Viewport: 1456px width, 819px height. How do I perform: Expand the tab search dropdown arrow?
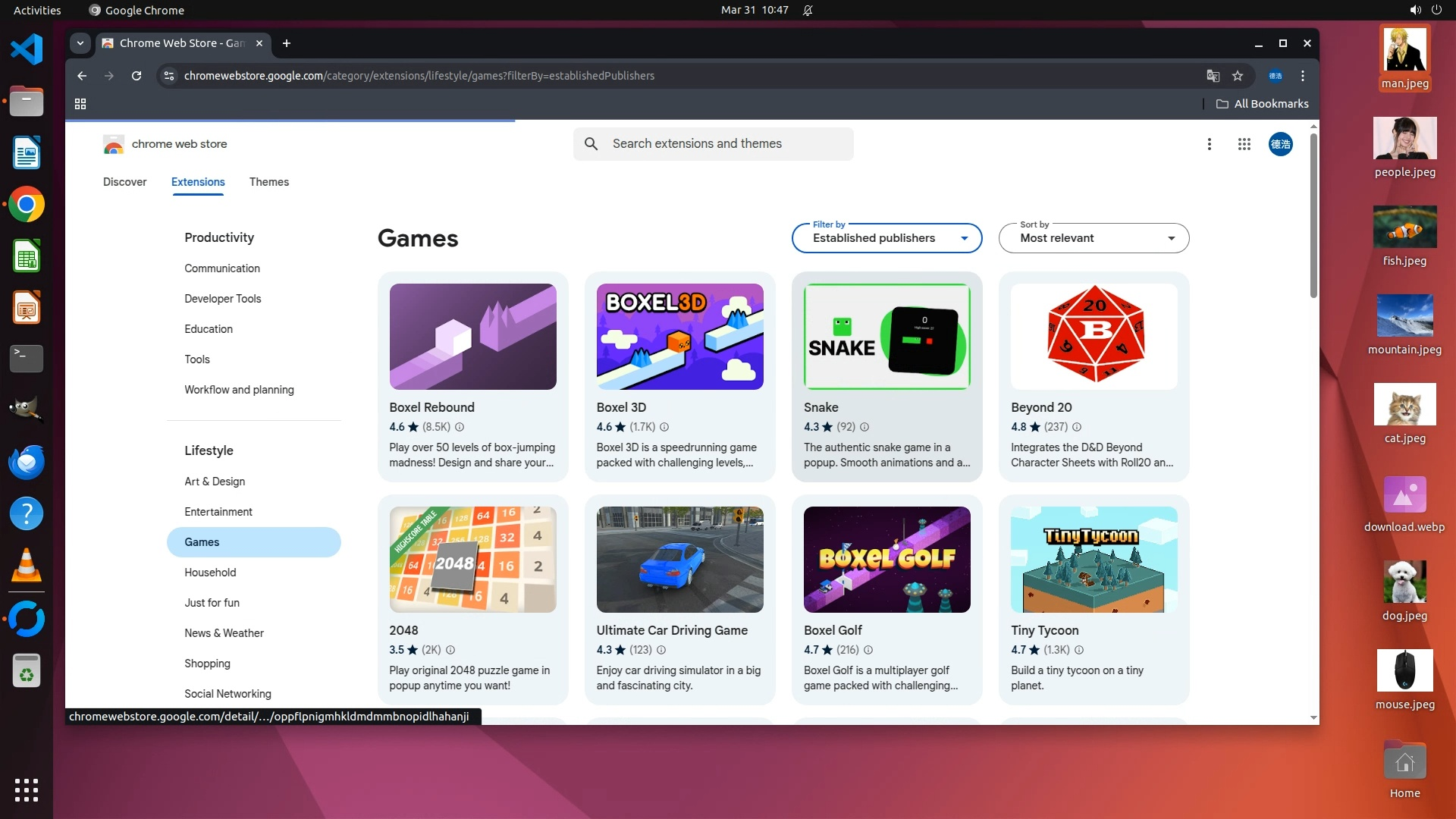tap(80, 43)
